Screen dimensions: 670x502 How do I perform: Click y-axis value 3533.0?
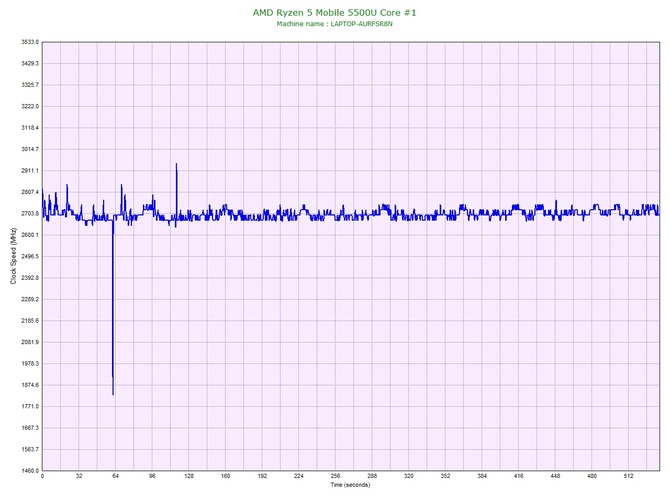pos(30,42)
